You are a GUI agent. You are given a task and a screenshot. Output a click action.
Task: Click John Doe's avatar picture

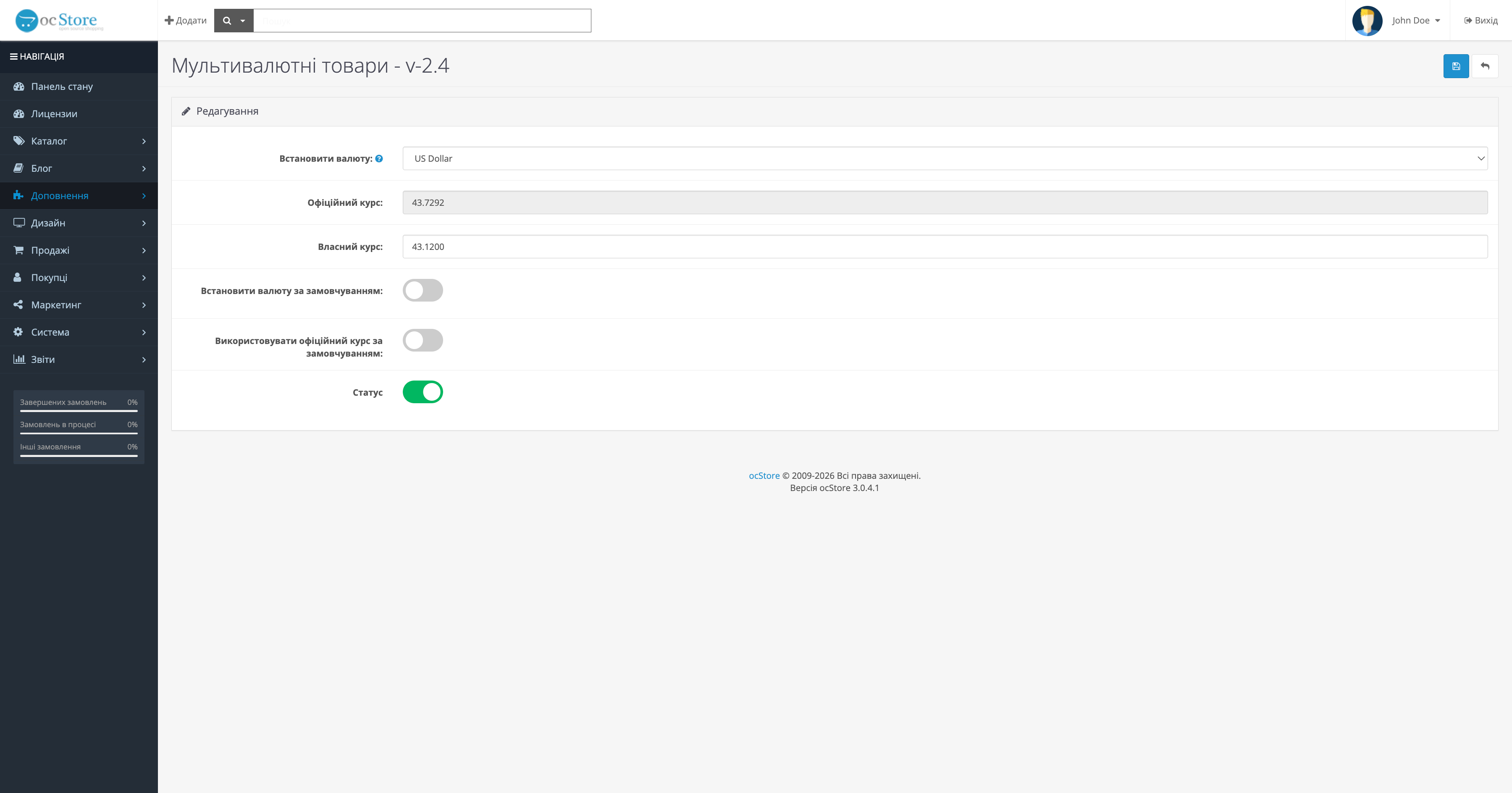[x=1367, y=21]
